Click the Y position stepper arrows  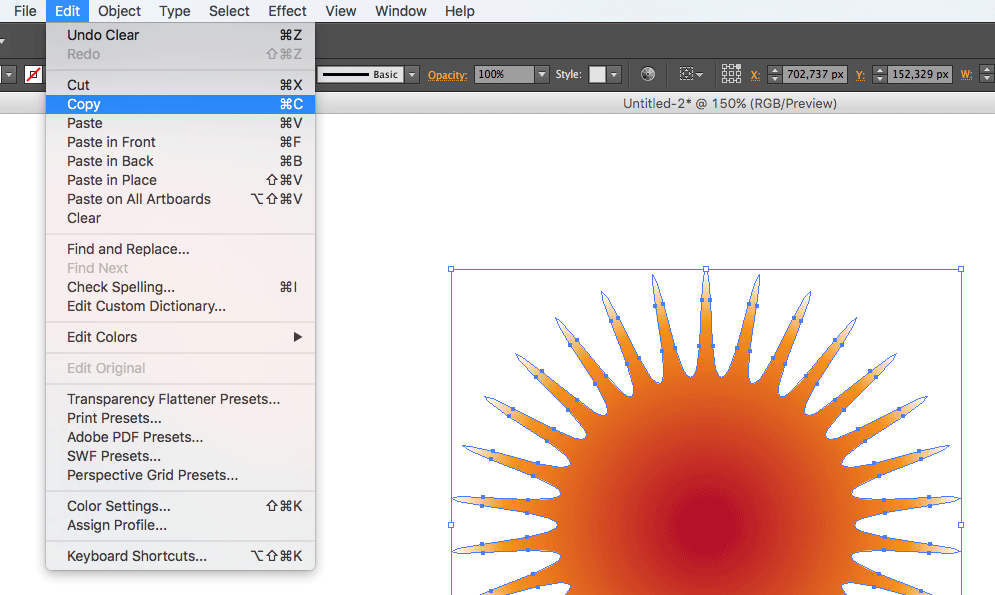(x=879, y=75)
